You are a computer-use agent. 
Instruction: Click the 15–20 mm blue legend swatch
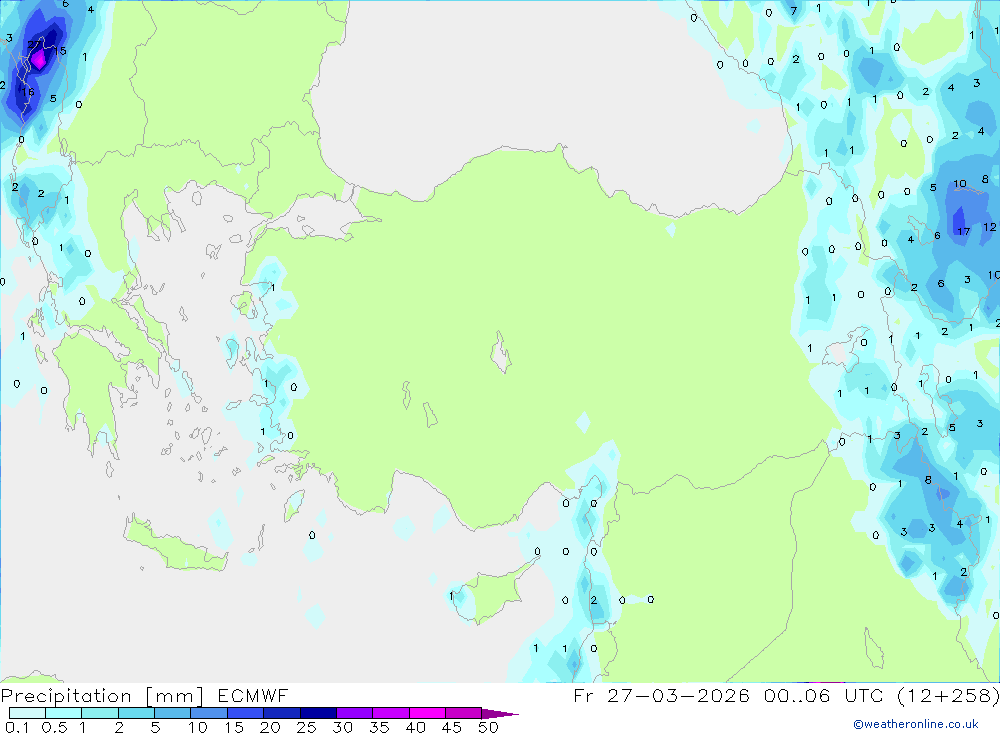point(245,713)
